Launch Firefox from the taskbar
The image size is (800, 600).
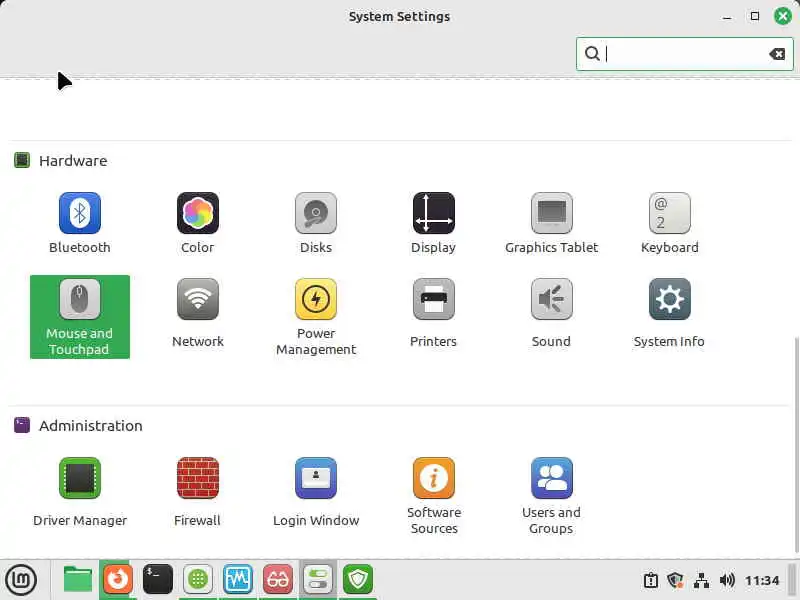118,580
